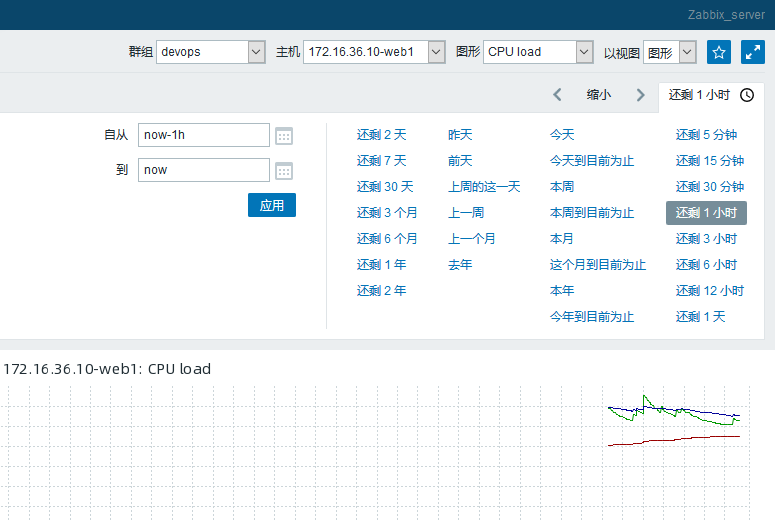Click the 缩小 zoom out button
776x521 pixels.
tap(599, 95)
